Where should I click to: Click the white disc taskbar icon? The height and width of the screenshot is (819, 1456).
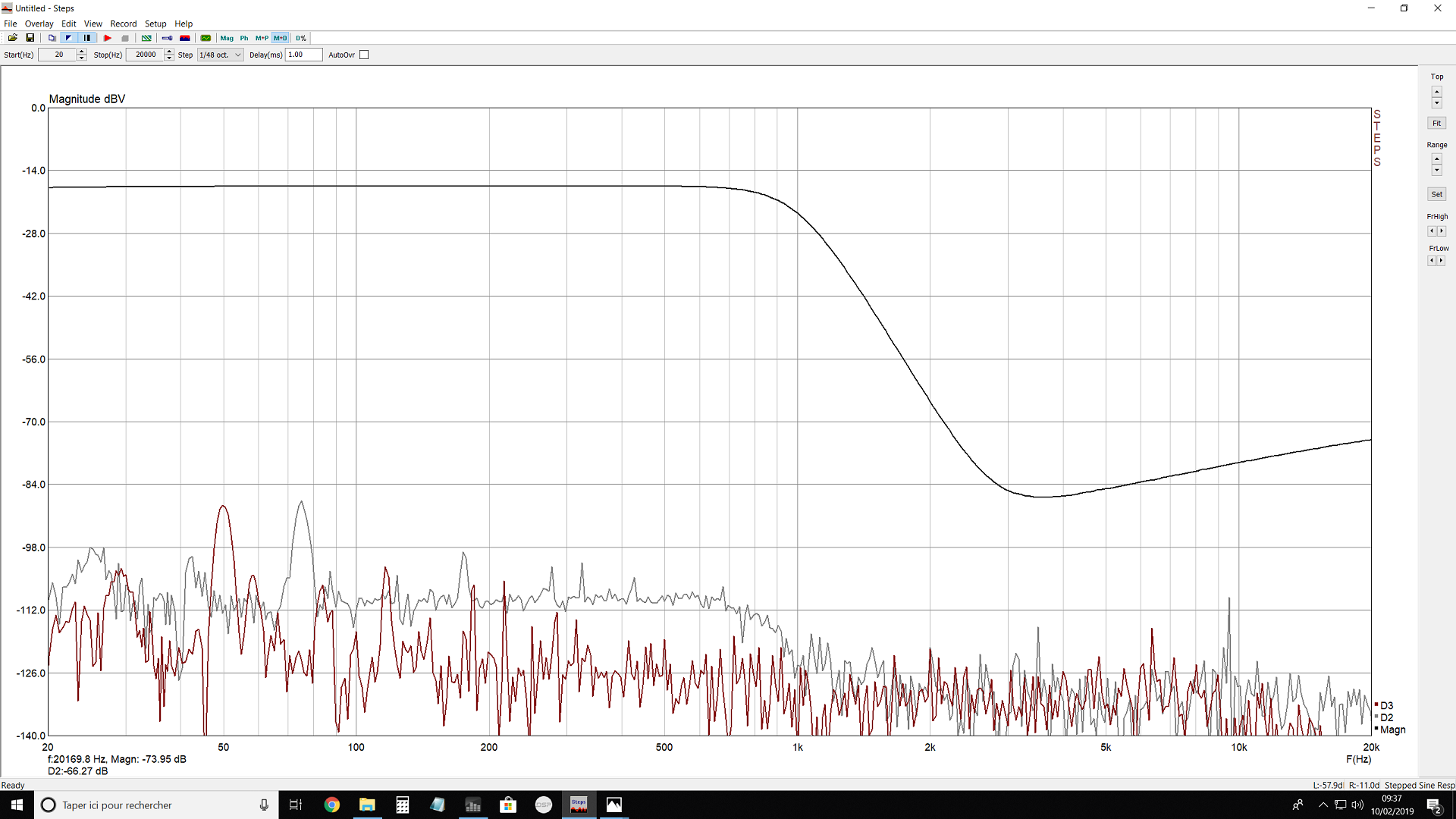click(544, 805)
